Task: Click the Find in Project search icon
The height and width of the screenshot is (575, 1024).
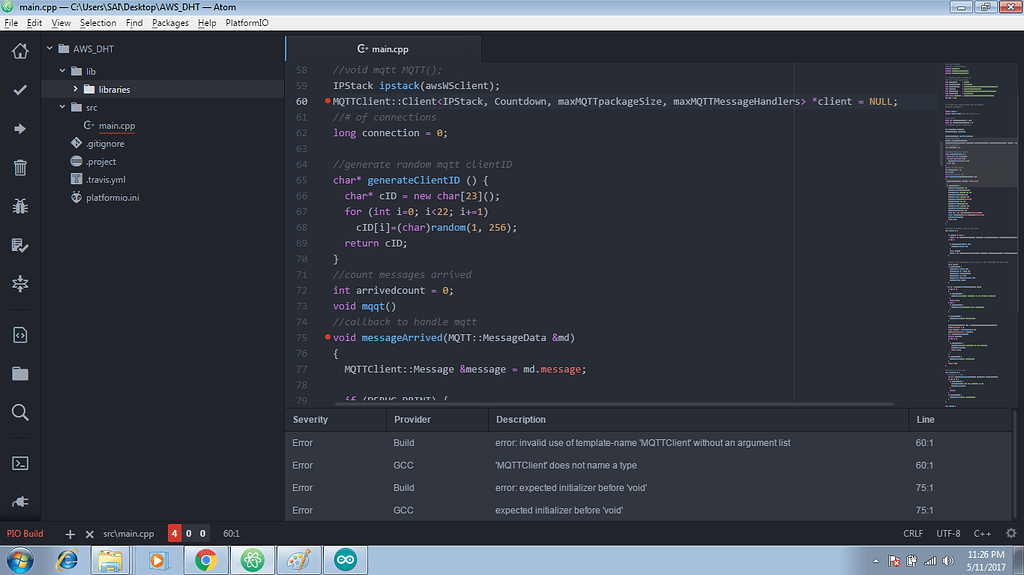Action: (x=20, y=412)
